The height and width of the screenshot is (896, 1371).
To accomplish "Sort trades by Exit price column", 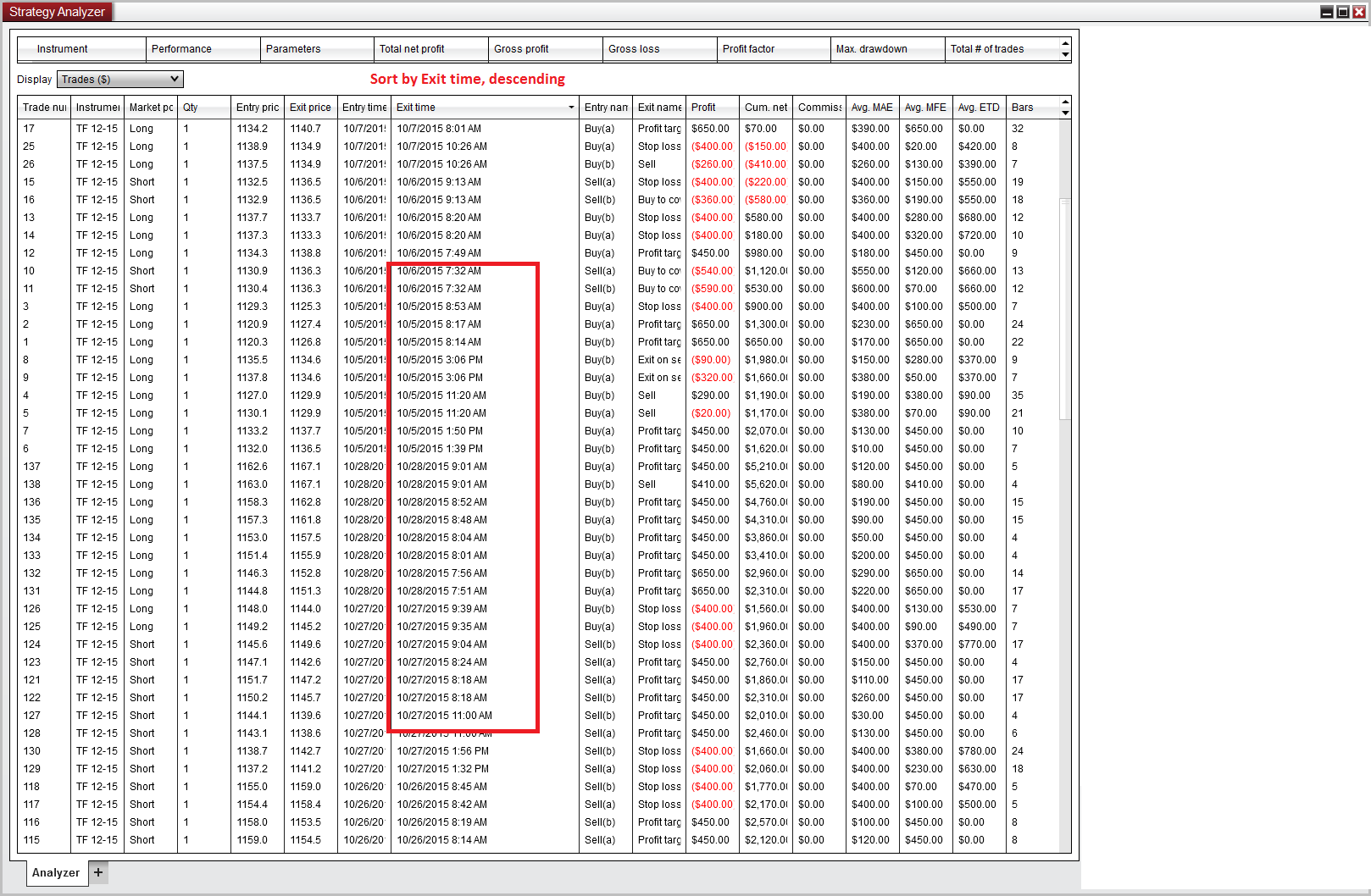I will coord(311,108).
